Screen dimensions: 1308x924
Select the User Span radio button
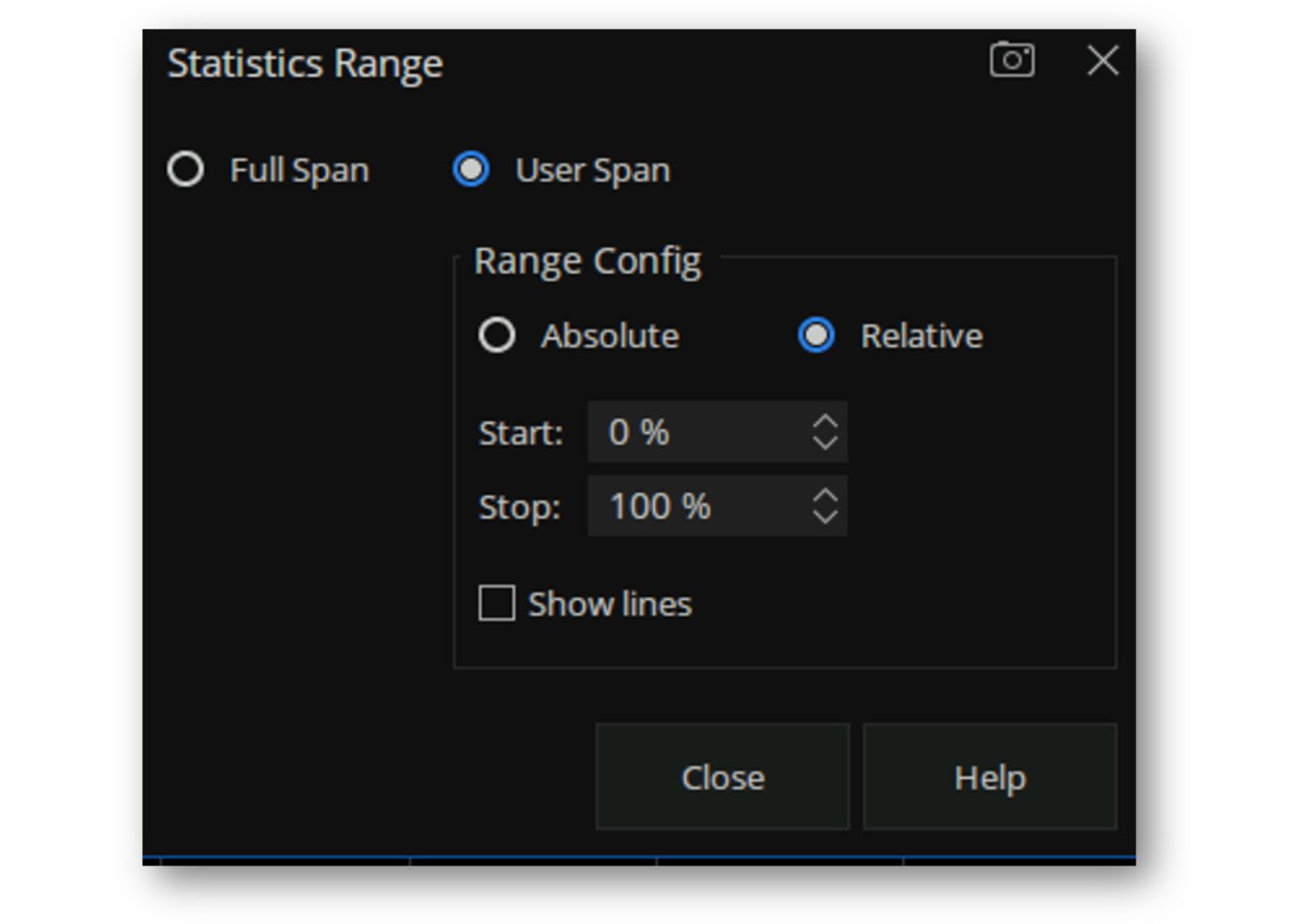[472, 169]
